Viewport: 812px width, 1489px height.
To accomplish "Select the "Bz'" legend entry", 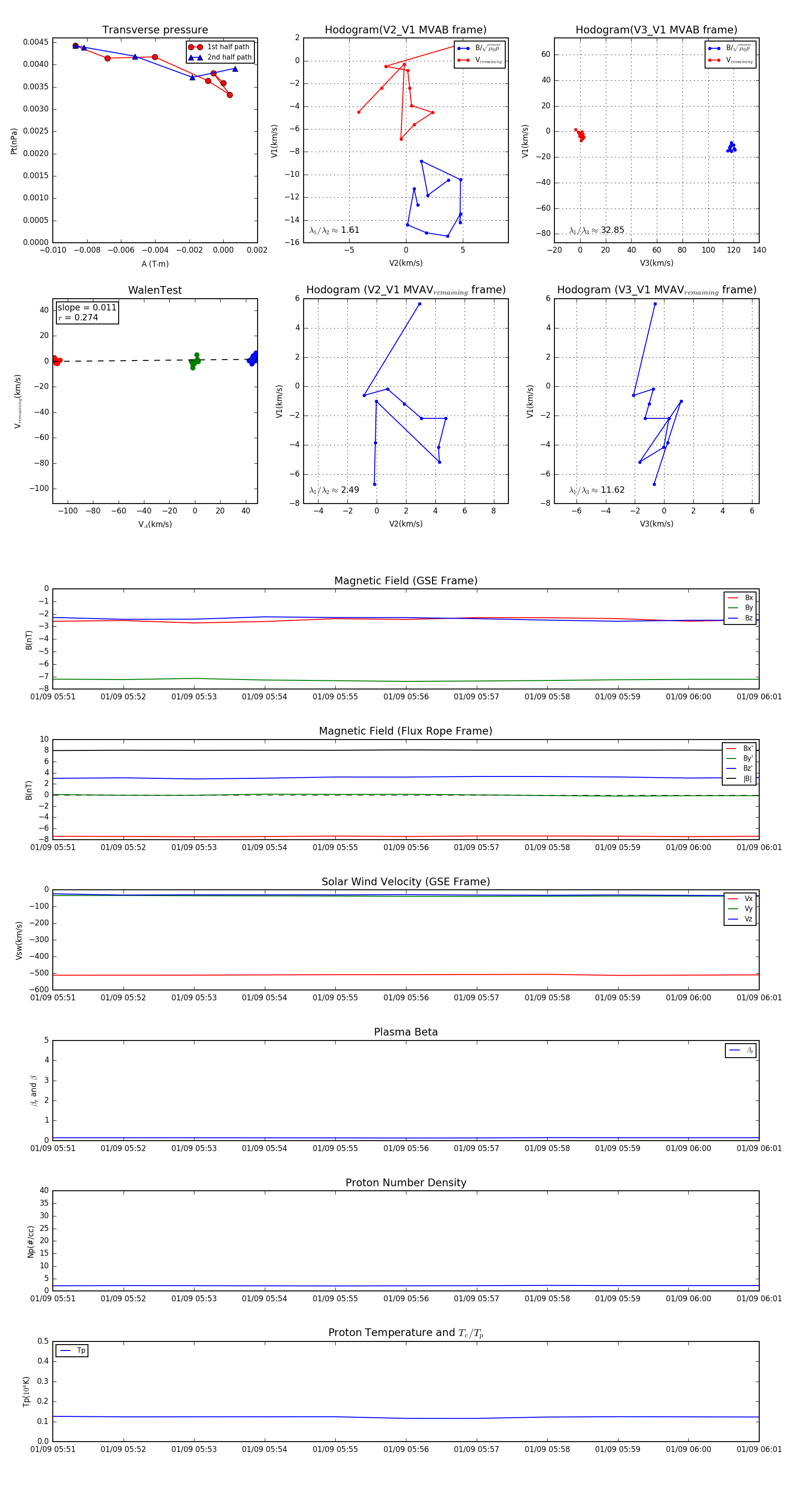I will [x=739, y=769].
